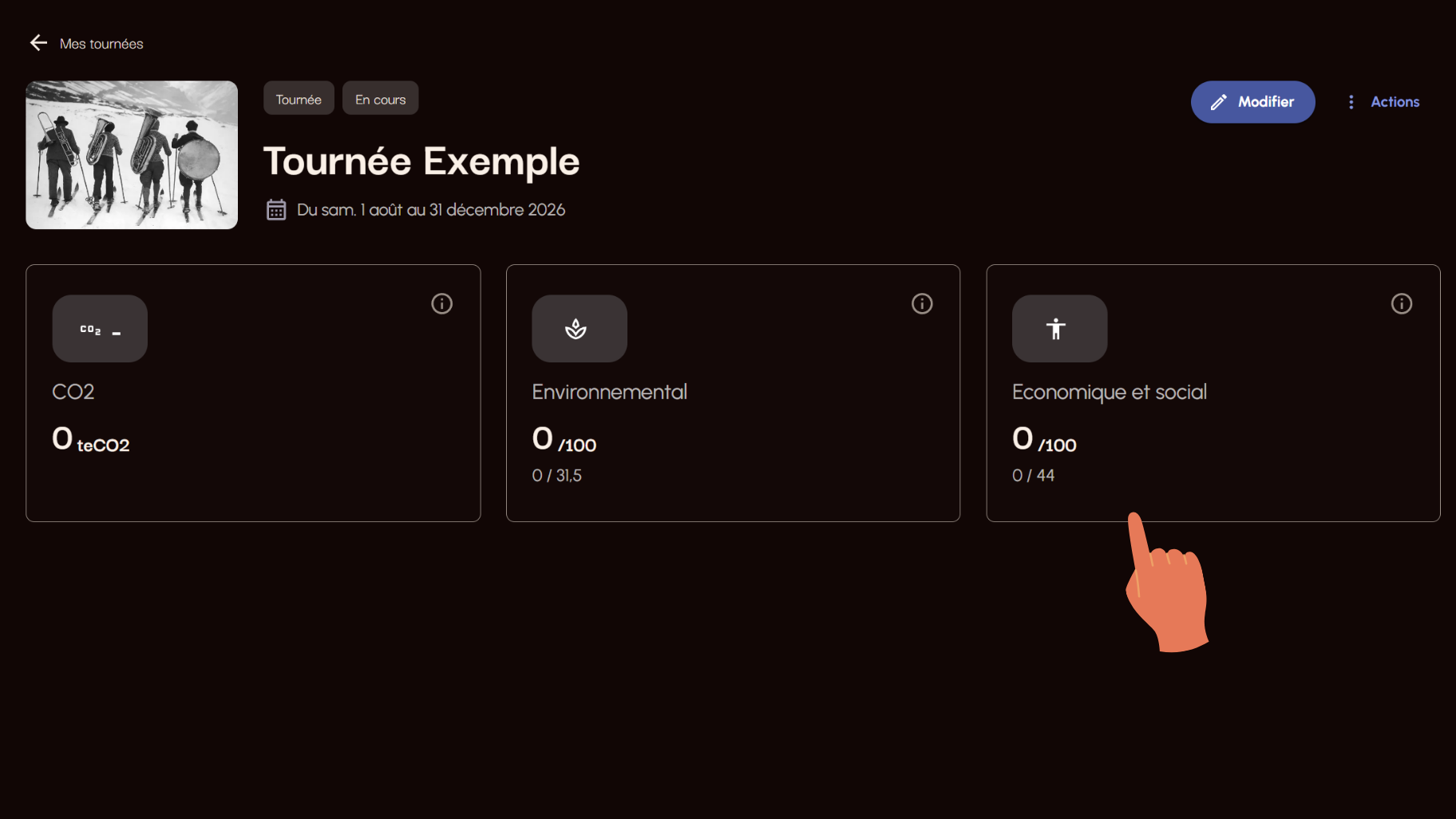This screenshot has height=819, width=1456.
Task: Show info for the Environnemental card
Action: pos(922,303)
